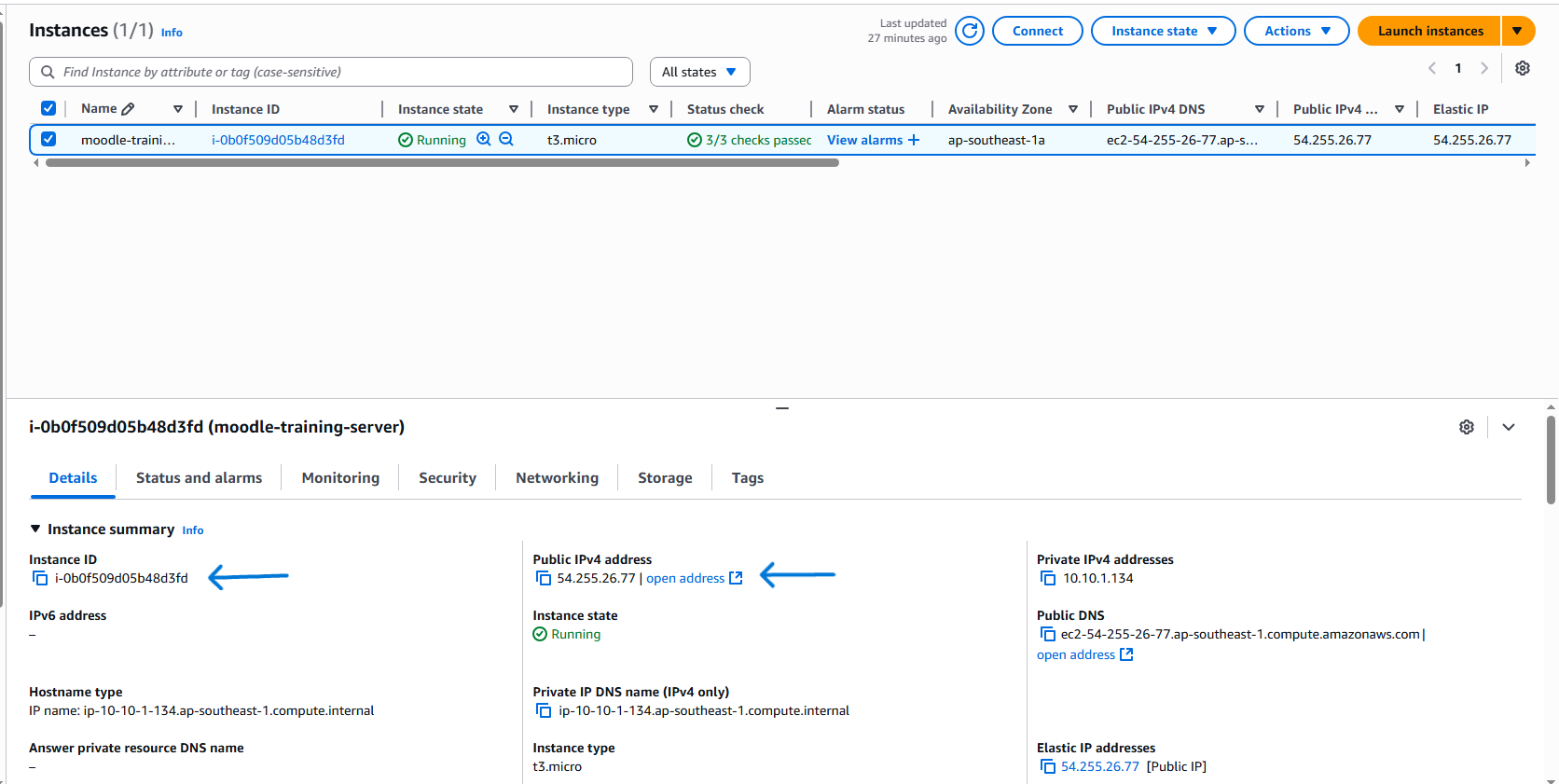Click Launch instances button
1559x784 pixels.
pyautogui.click(x=1429, y=31)
